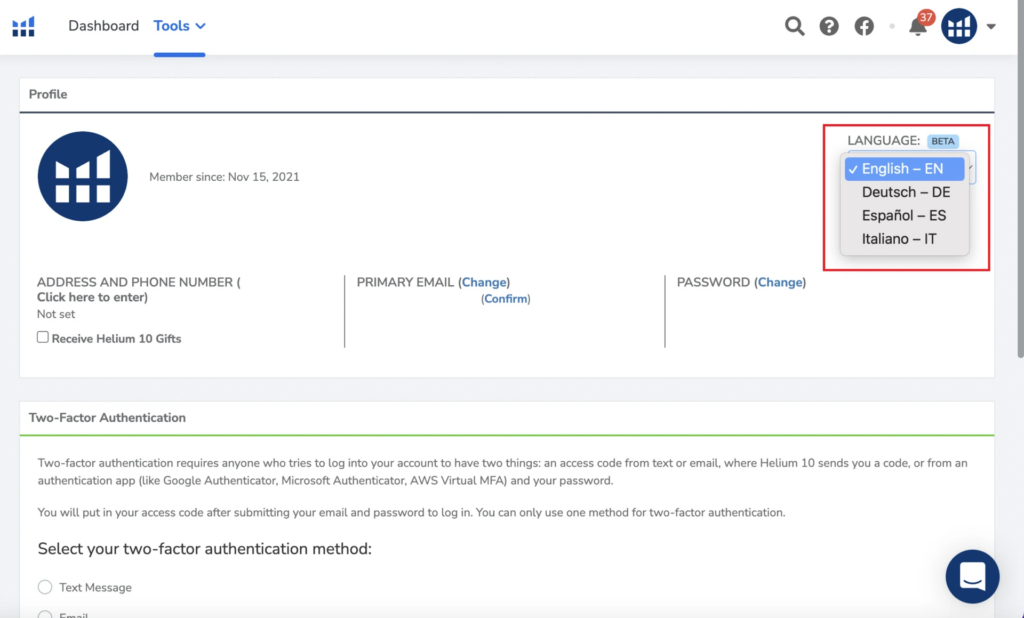Select Email two-factor radio button

(45, 613)
